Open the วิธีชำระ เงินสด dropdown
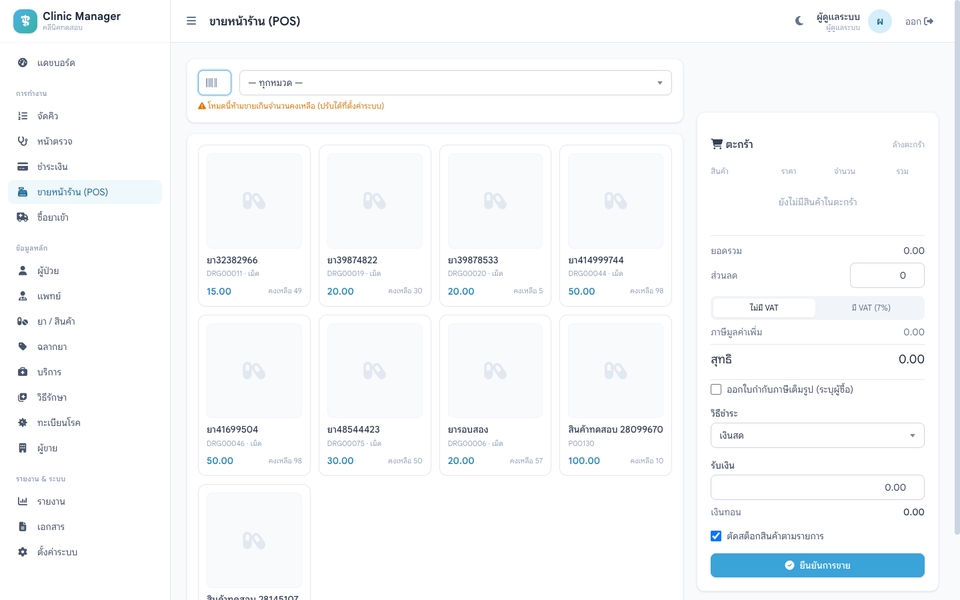Image resolution: width=960 pixels, height=600 pixels. pos(817,435)
